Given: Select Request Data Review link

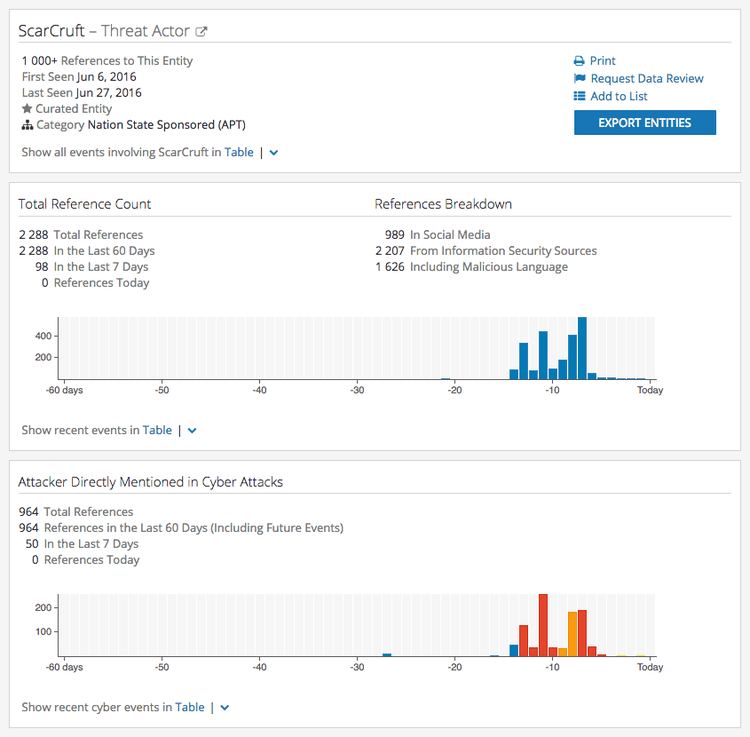Looking at the screenshot, I should coord(647,79).
